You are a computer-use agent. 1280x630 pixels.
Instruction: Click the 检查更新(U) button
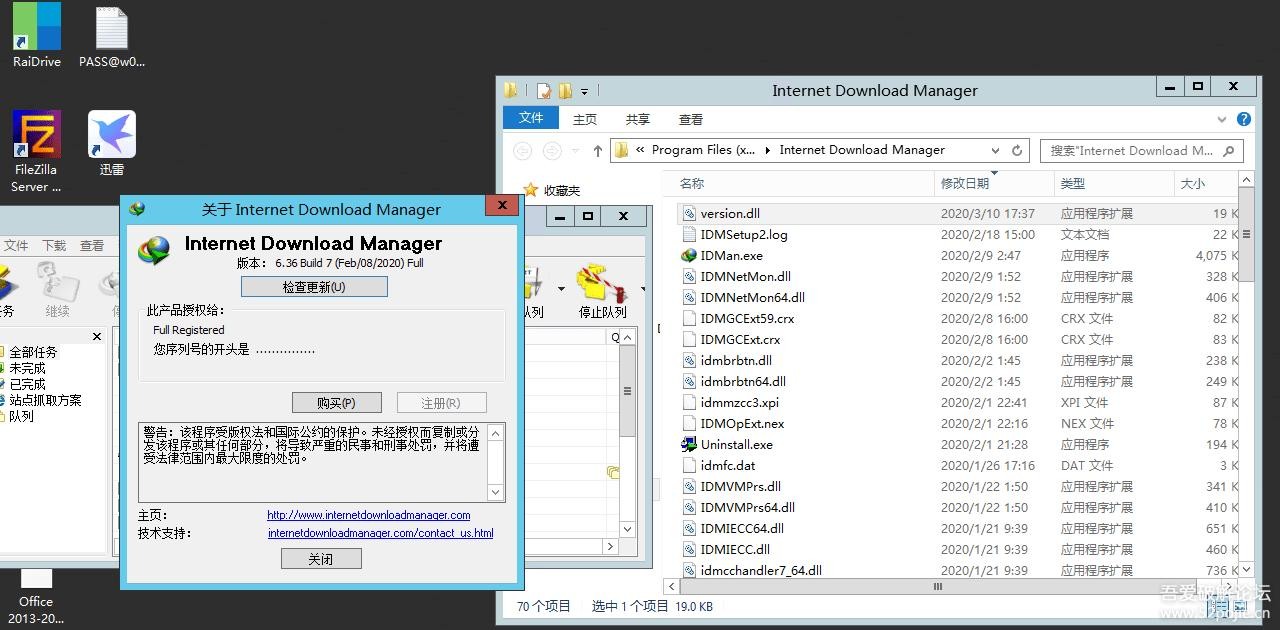click(314, 287)
